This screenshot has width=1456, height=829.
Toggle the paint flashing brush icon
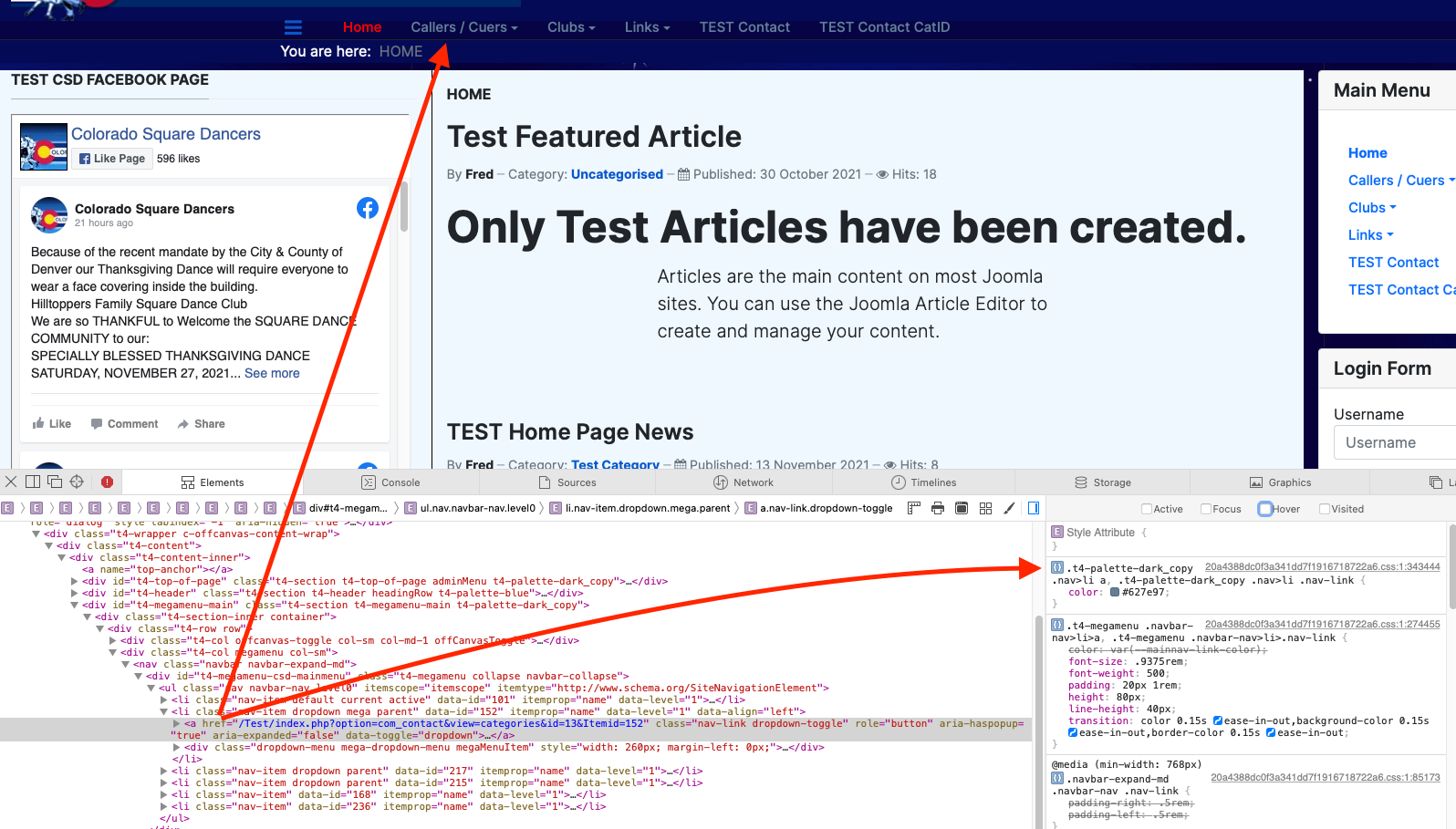click(1009, 508)
